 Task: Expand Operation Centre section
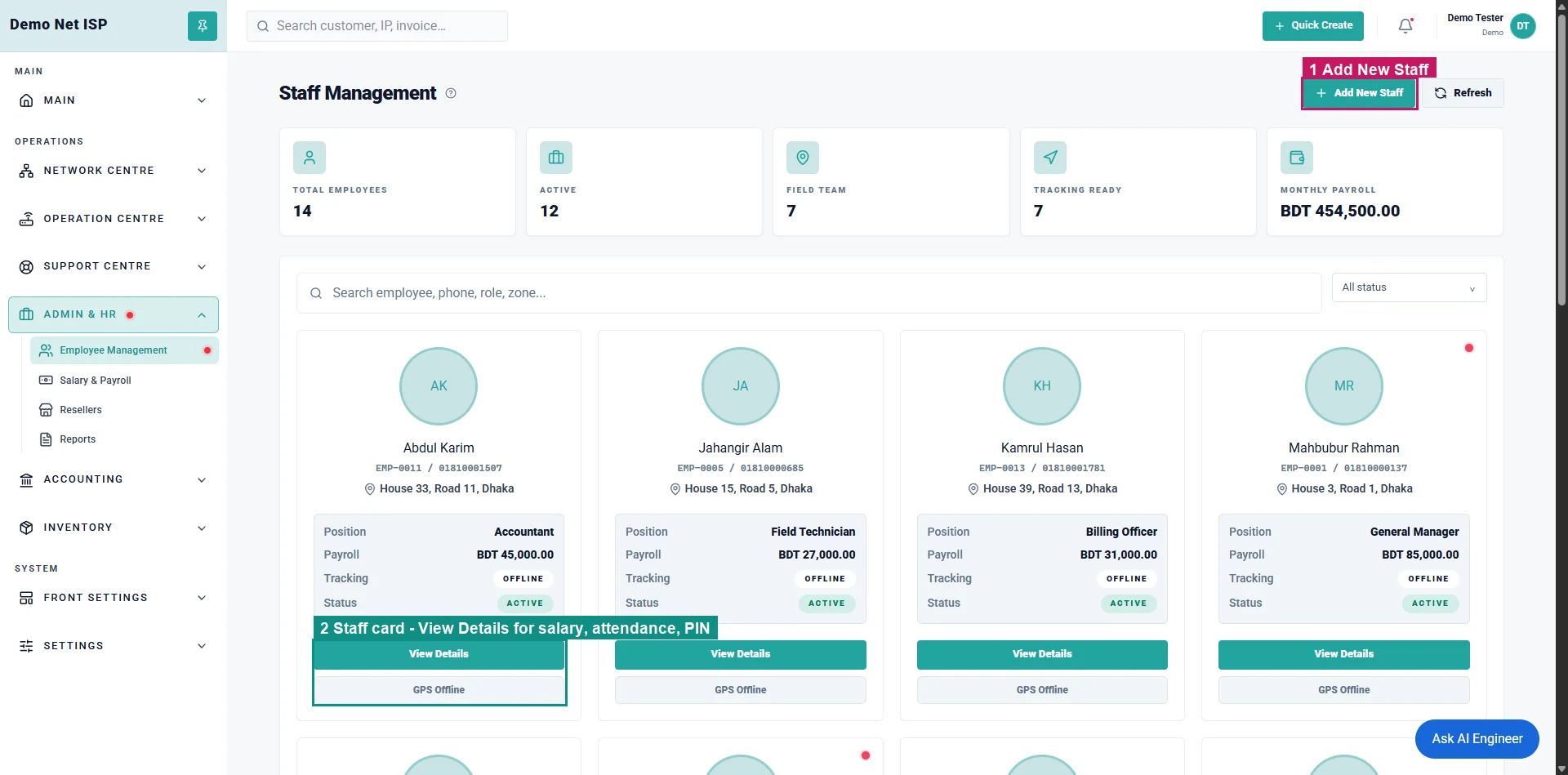coord(114,219)
